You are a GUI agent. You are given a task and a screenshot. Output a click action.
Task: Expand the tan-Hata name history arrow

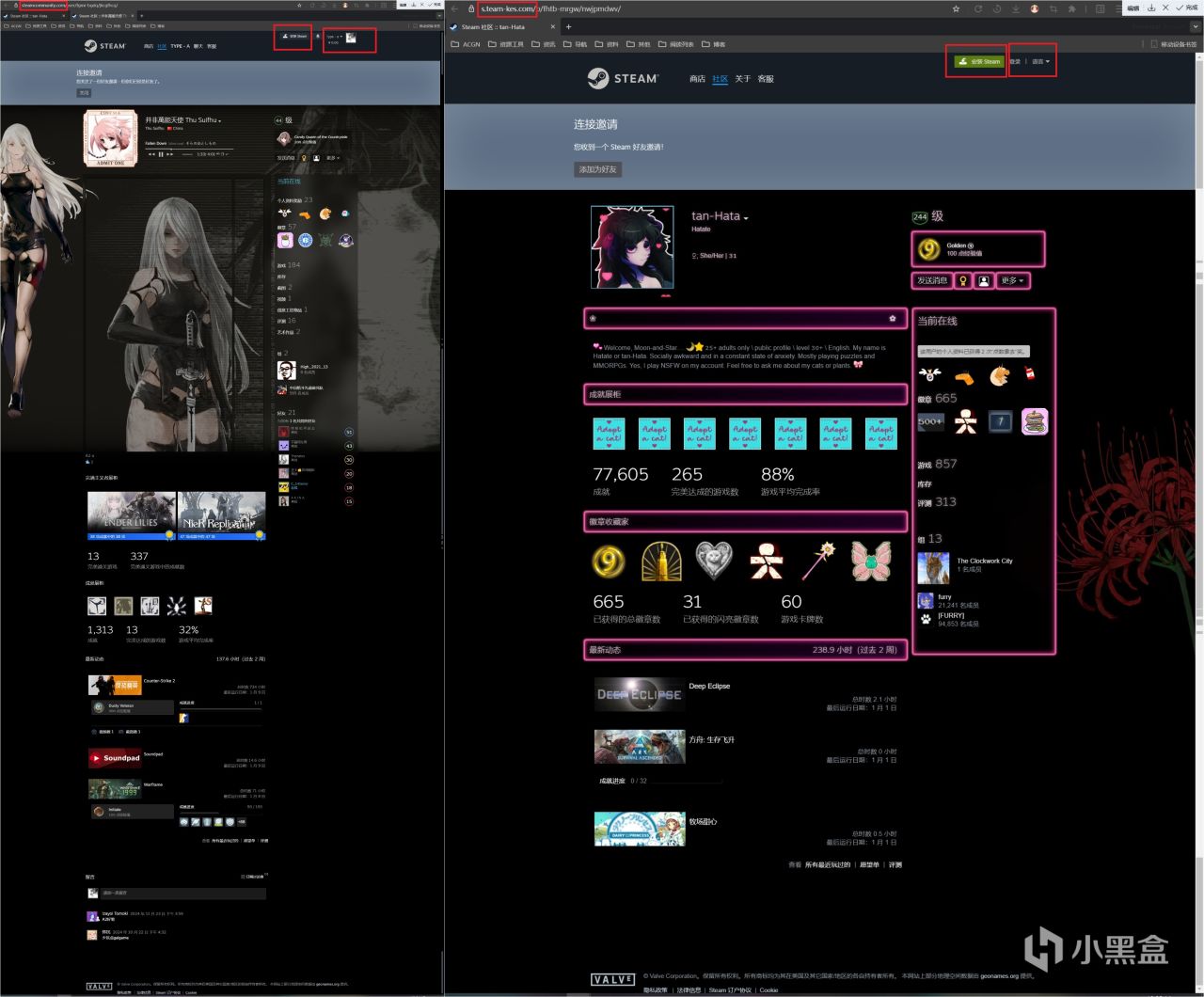pyautogui.click(x=746, y=218)
